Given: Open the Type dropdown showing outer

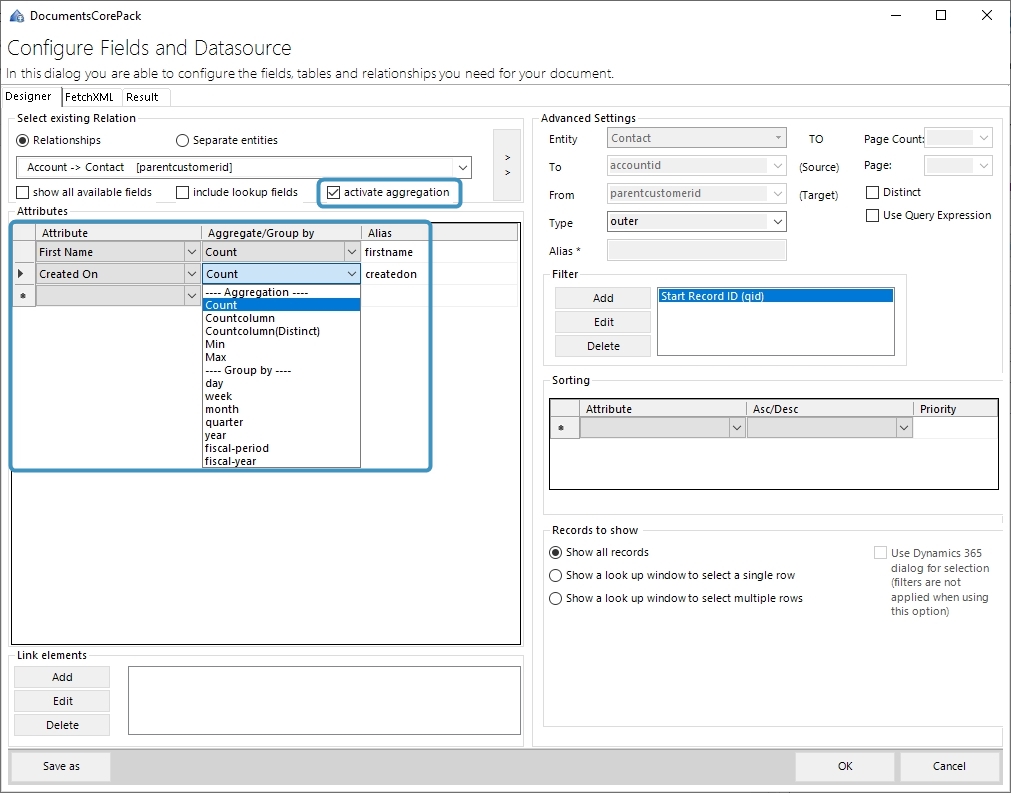Looking at the screenshot, I should [x=777, y=221].
